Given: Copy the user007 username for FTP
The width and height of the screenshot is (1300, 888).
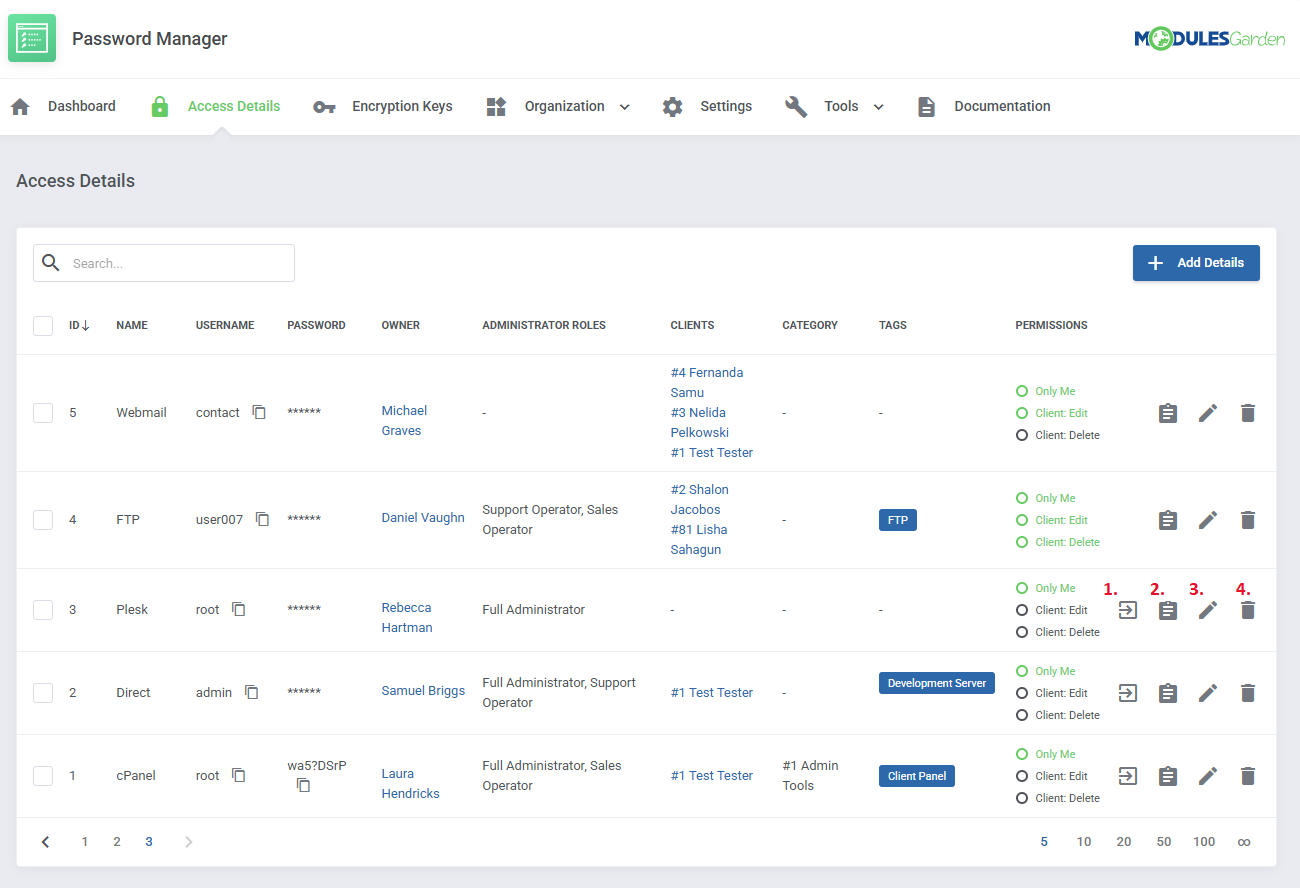Looking at the screenshot, I should (262, 519).
